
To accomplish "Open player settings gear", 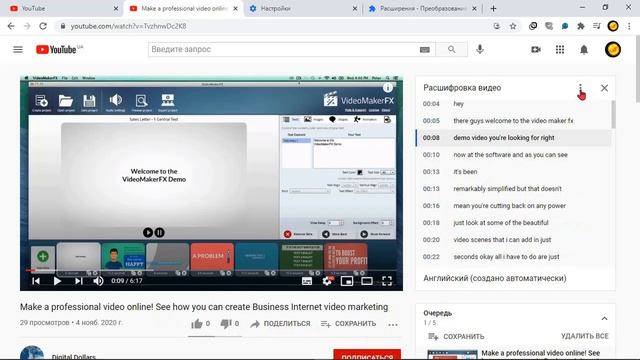I will coord(327,281).
